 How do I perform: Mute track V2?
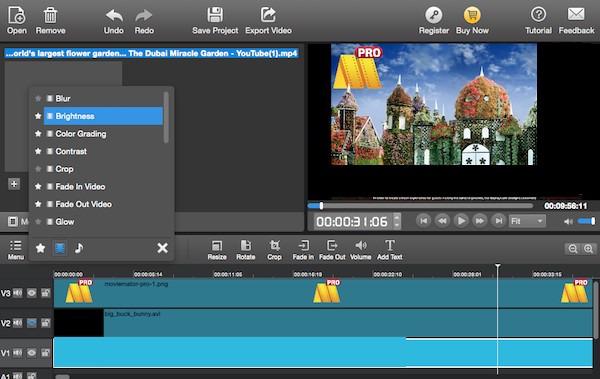pyautogui.click(x=18, y=323)
